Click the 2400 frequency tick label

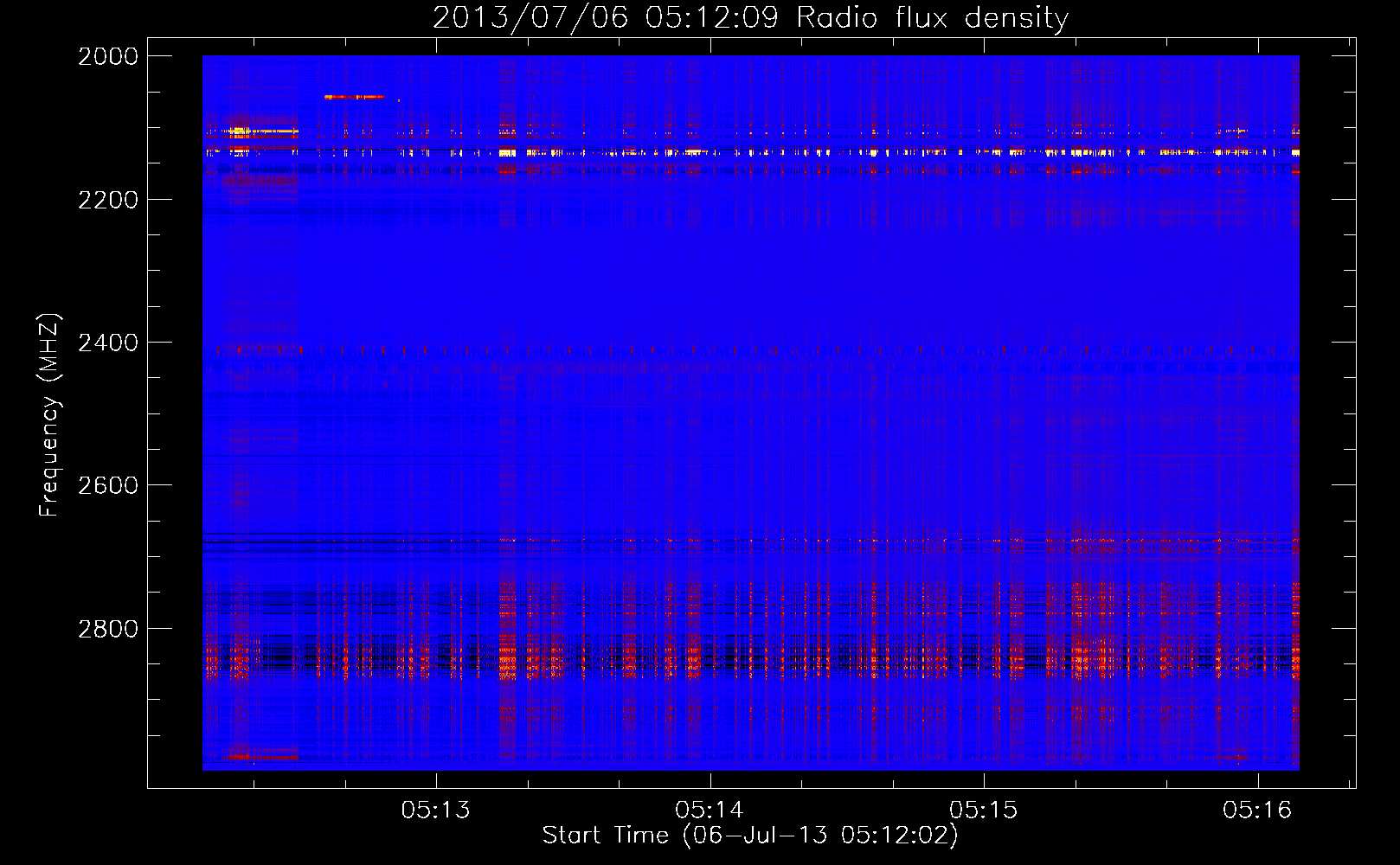pos(108,343)
